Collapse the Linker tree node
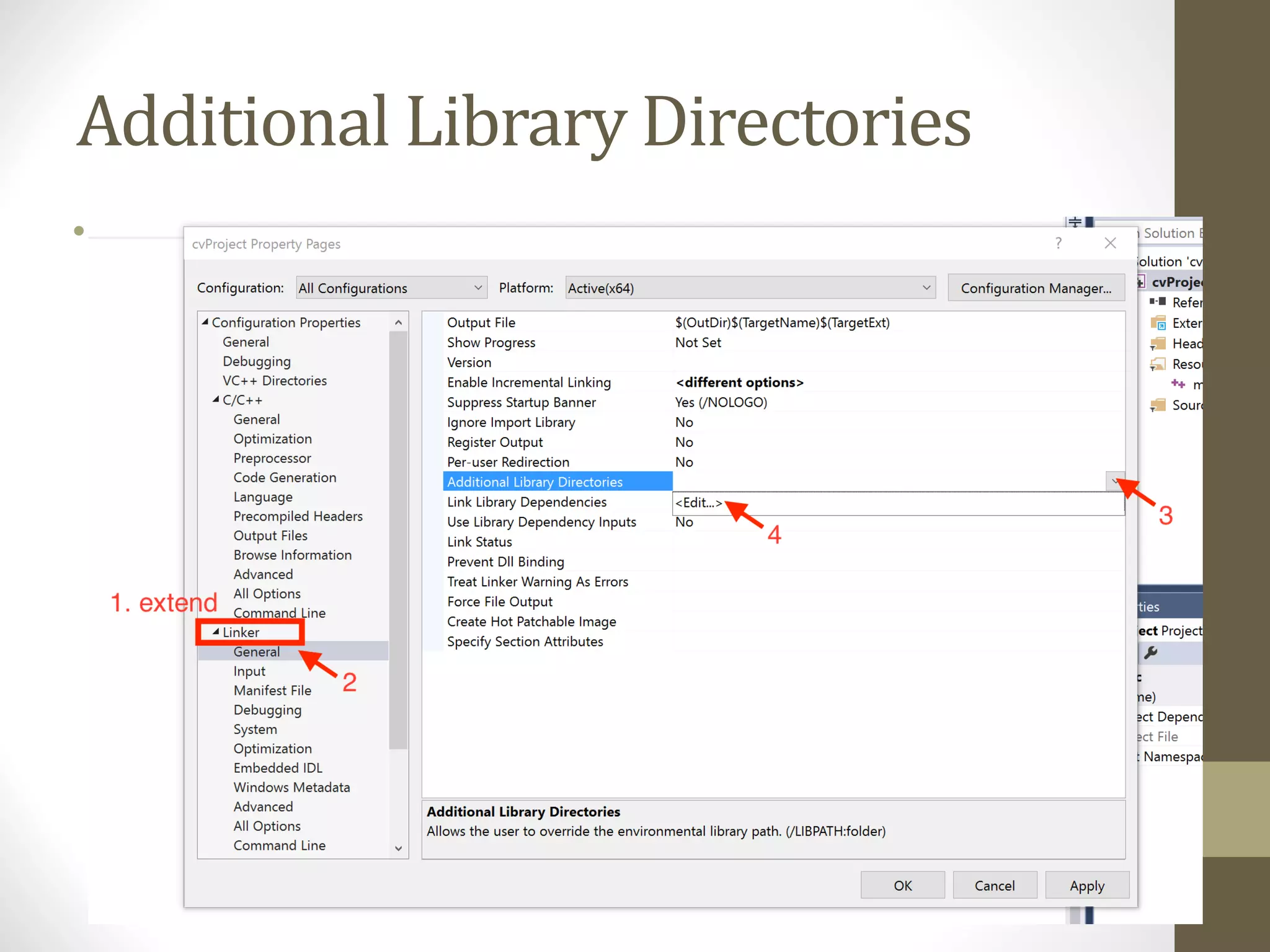The height and width of the screenshot is (952, 1270). pos(216,632)
